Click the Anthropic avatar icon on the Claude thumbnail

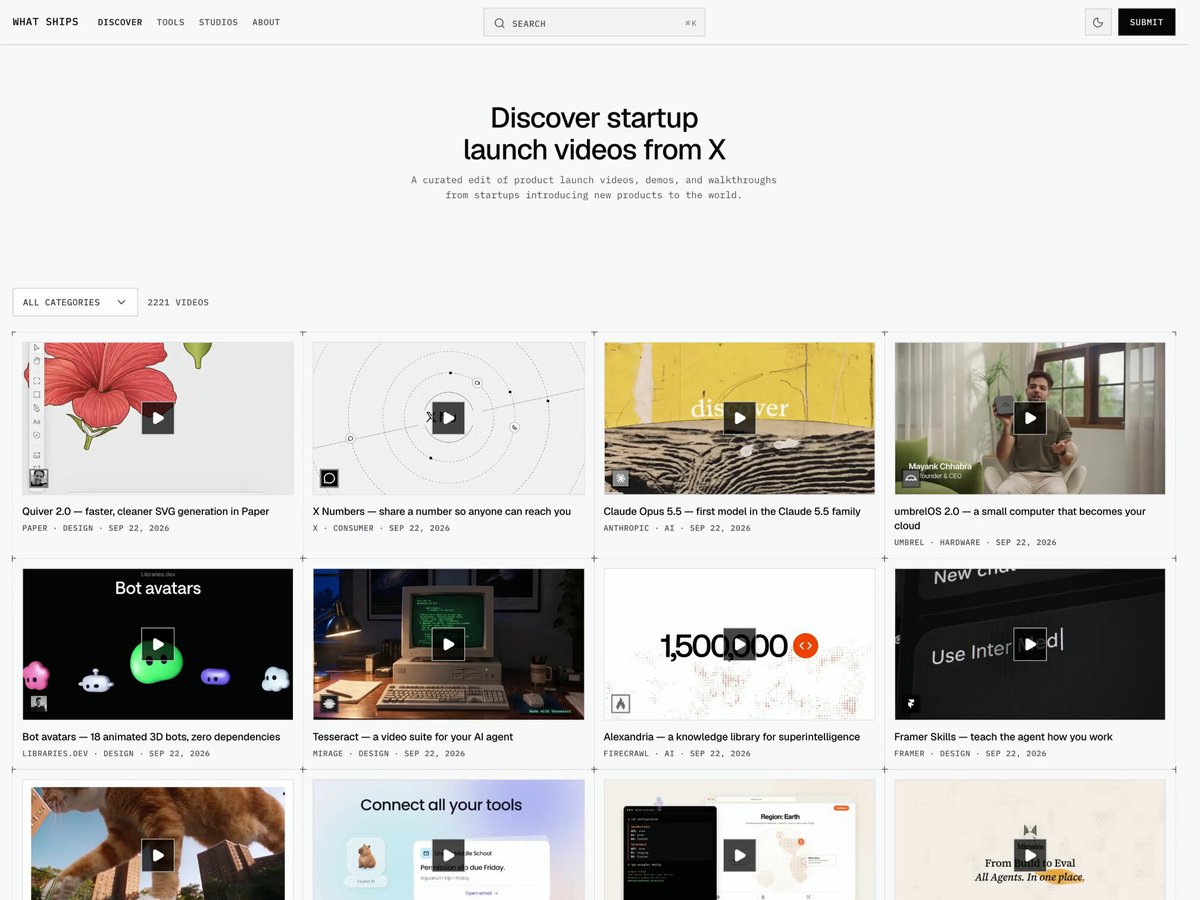[x=620, y=478]
